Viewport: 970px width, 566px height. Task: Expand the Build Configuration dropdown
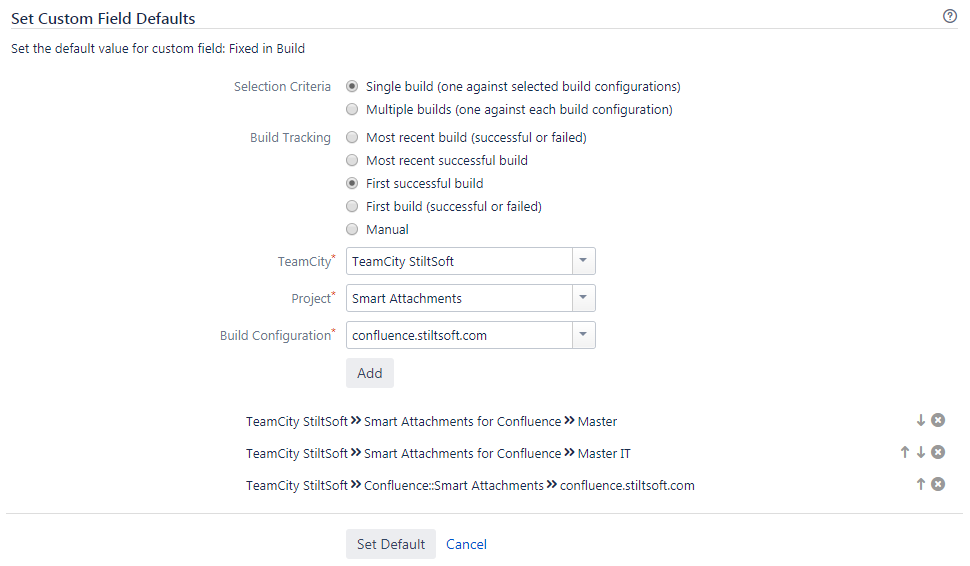(x=583, y=335)
